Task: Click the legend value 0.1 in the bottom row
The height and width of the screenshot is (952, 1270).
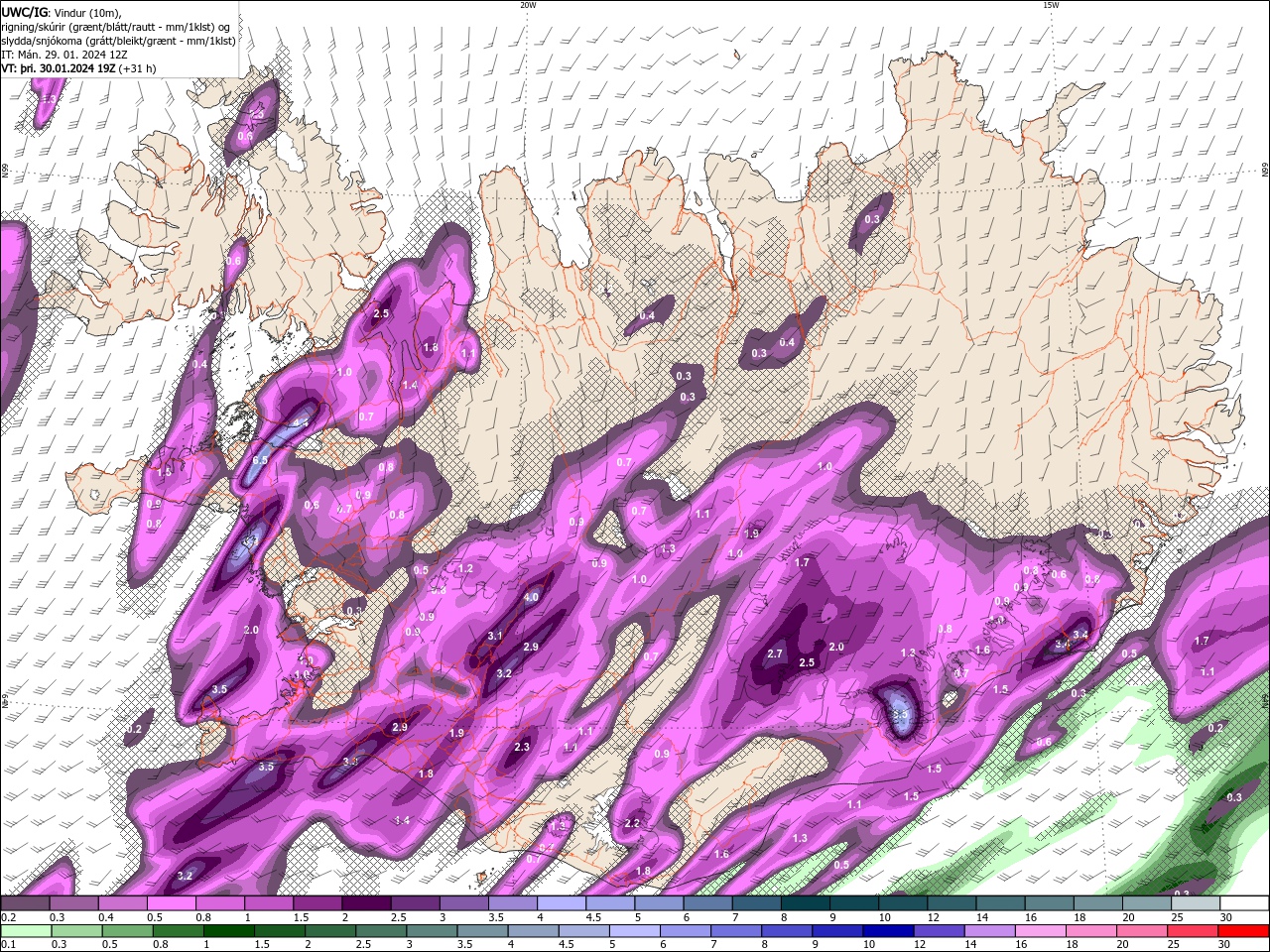Action: [8, 945]
